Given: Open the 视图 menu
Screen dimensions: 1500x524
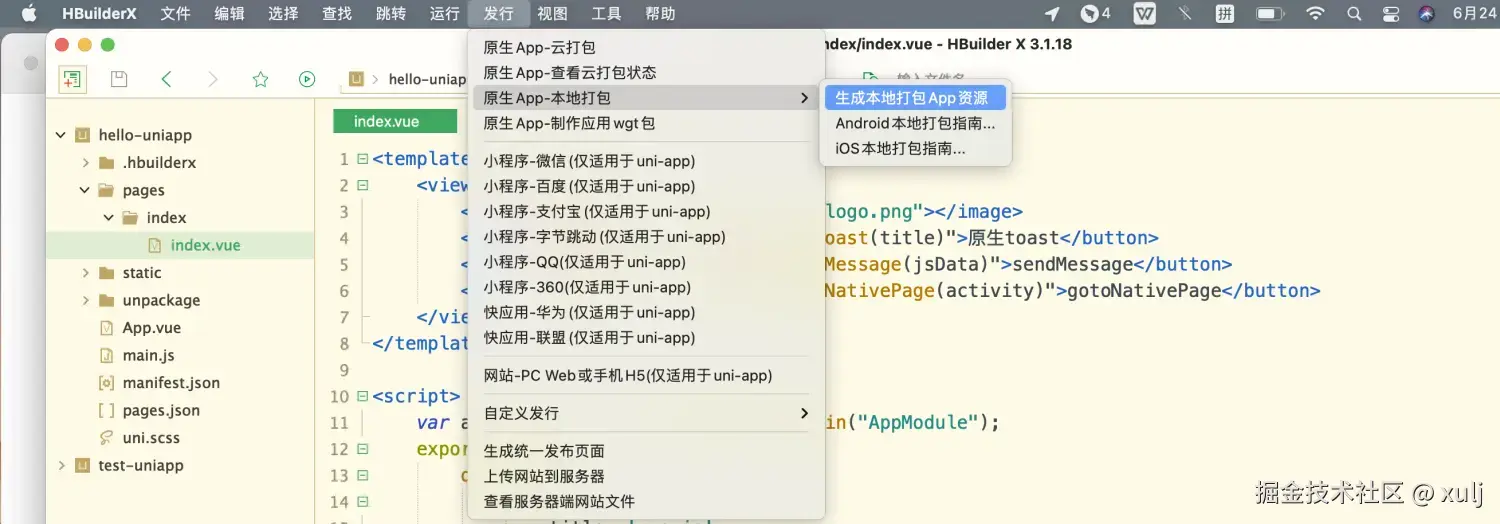Looking at the screenshot, I should (x=552, y=13).
